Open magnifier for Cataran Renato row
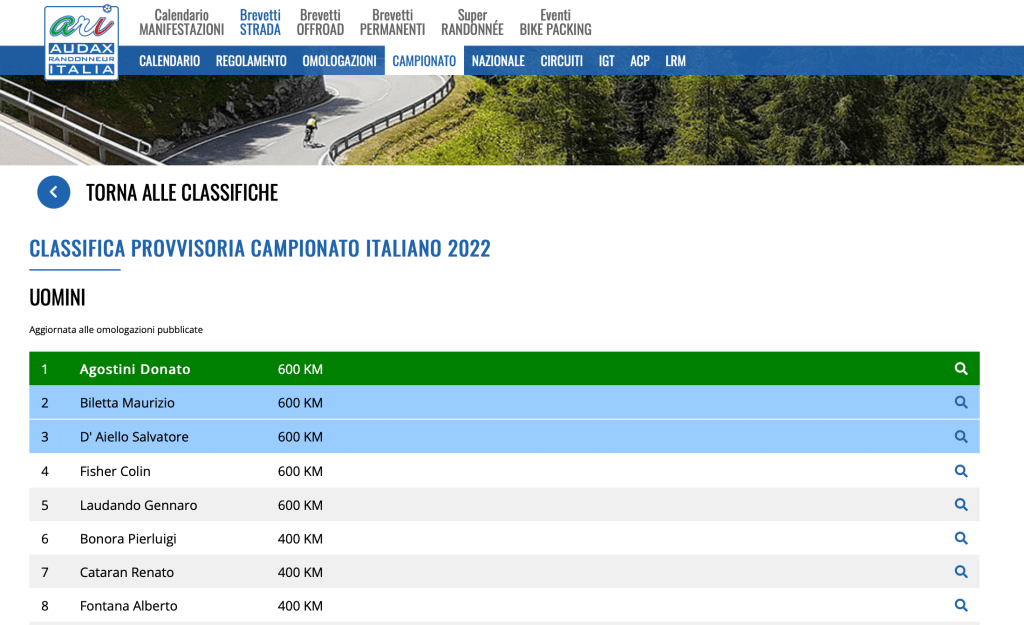1024x625 pixels. point(961,572)
